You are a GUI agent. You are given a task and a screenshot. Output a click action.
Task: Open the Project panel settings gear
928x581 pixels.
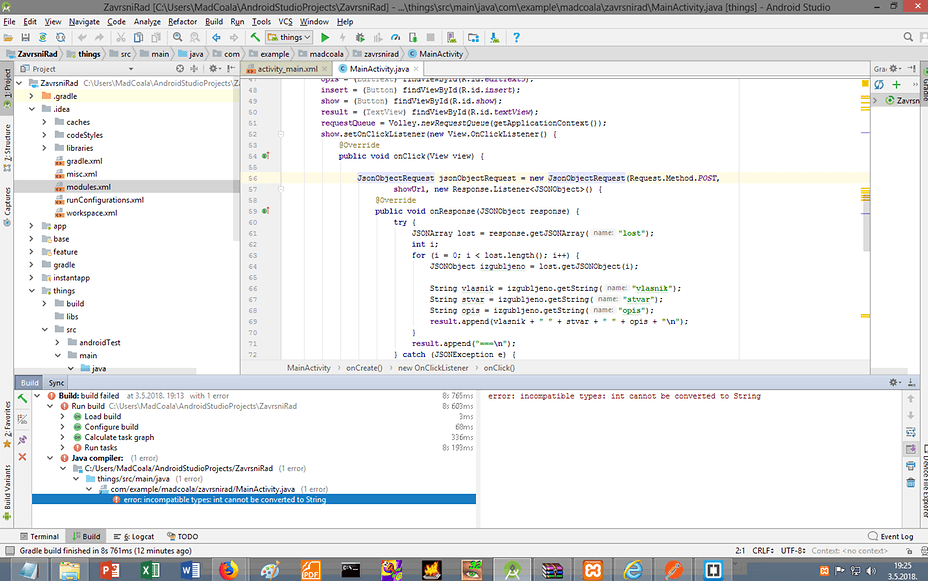pyautogui.click(x=214, y=69)
